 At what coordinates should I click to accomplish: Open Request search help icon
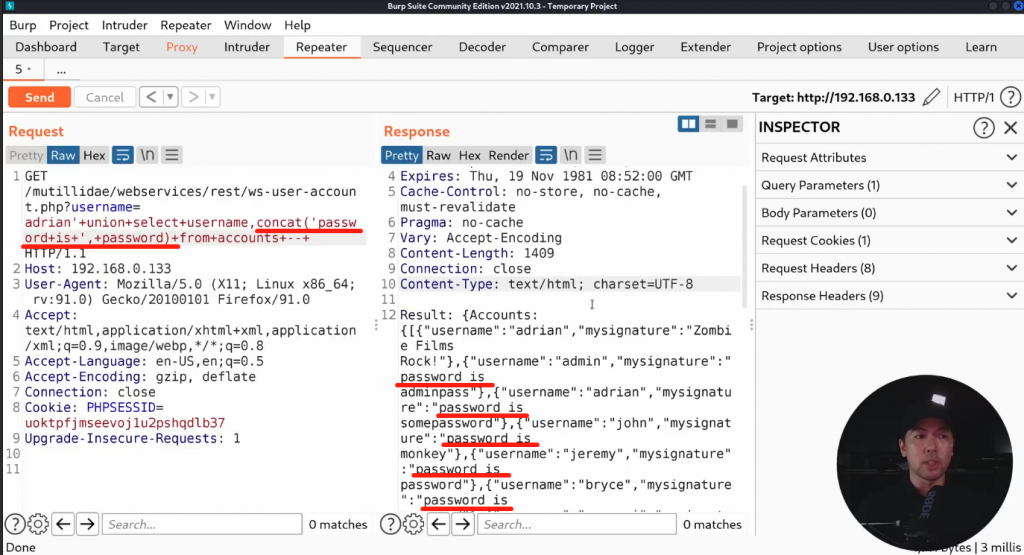tap(15, 524)
